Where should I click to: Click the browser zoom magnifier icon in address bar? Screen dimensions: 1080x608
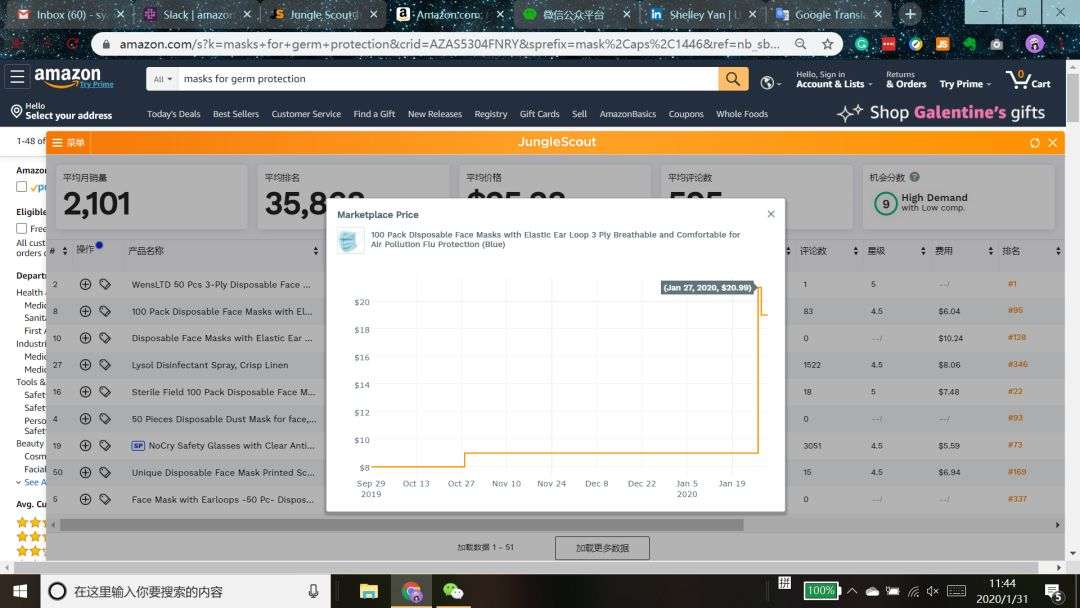click(800, 44)
